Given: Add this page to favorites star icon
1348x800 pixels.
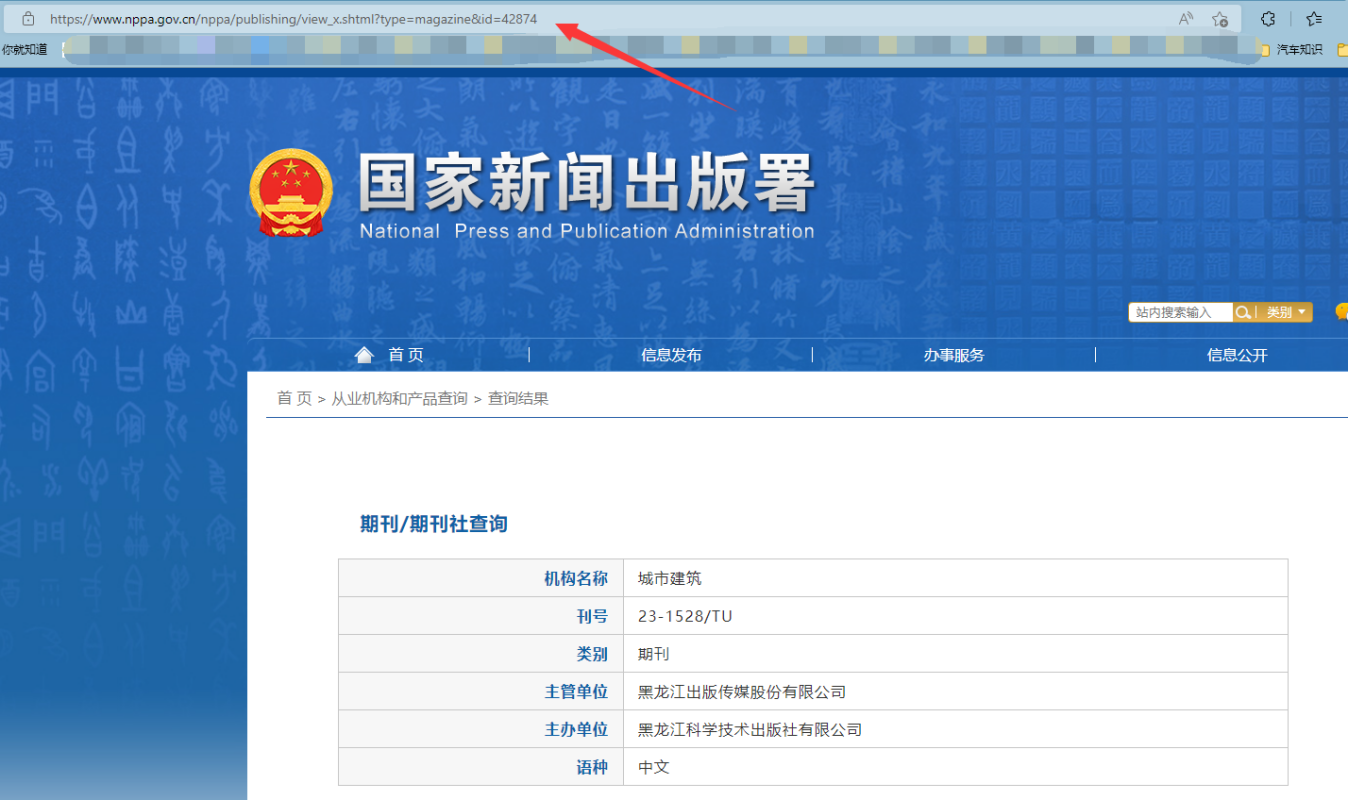Looking at the screenshot, I should pyautogui.click(x=1219, y=18).
